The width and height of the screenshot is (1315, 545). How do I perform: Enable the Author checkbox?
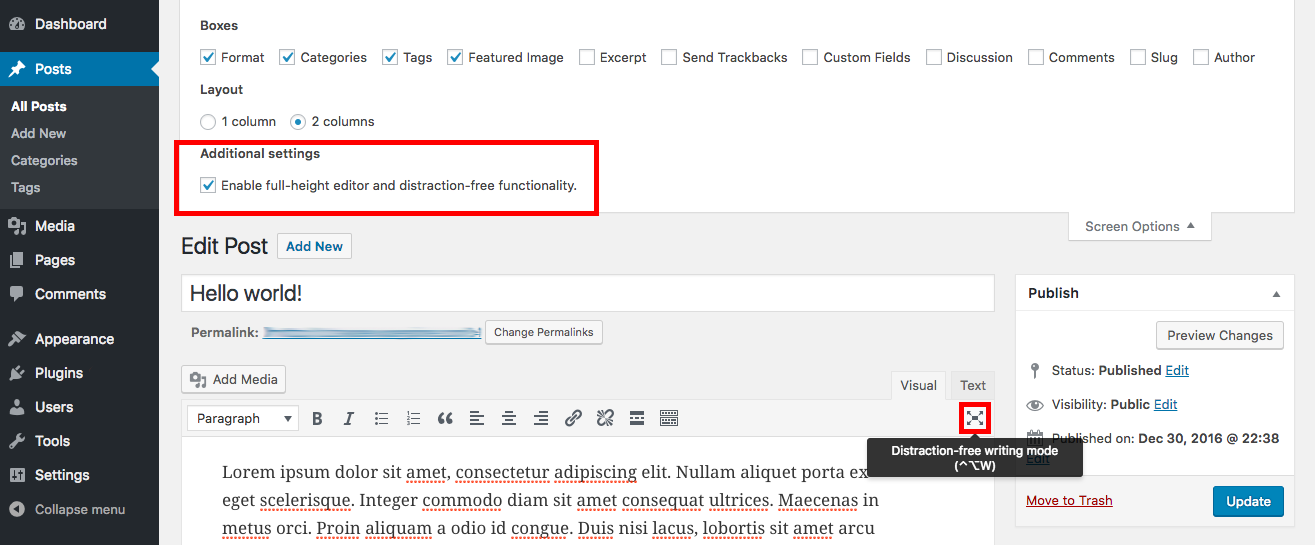(x=1201, y=57)
